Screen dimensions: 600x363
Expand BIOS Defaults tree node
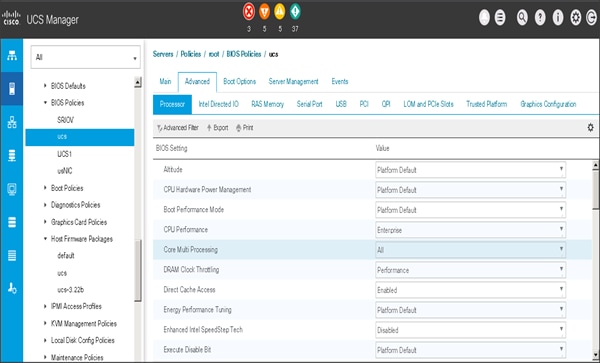(x=46, y=86)
